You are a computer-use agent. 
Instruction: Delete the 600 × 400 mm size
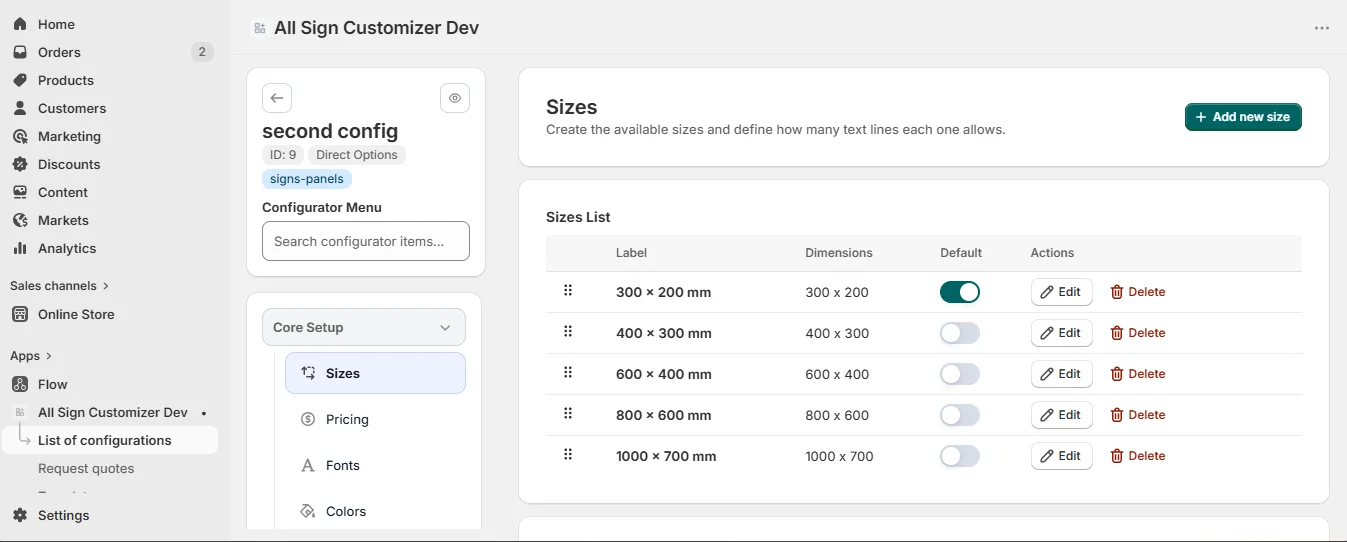(1138, 374)
